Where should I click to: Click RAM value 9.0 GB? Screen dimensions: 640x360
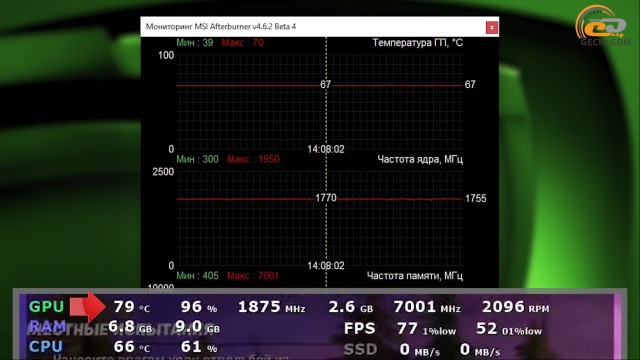point(198,327)
